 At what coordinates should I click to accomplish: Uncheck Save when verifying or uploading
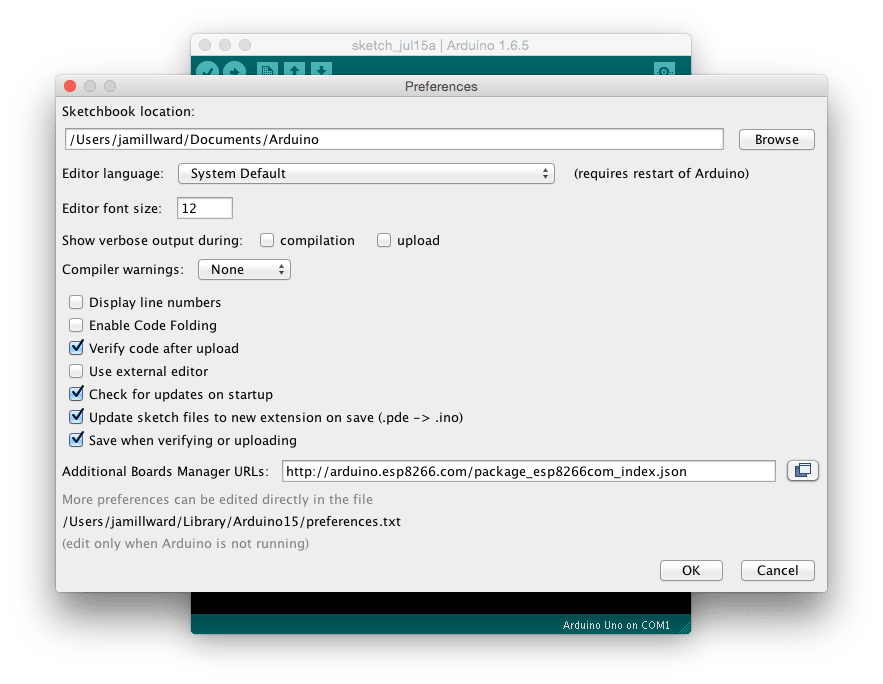click(x=76, y=440)
